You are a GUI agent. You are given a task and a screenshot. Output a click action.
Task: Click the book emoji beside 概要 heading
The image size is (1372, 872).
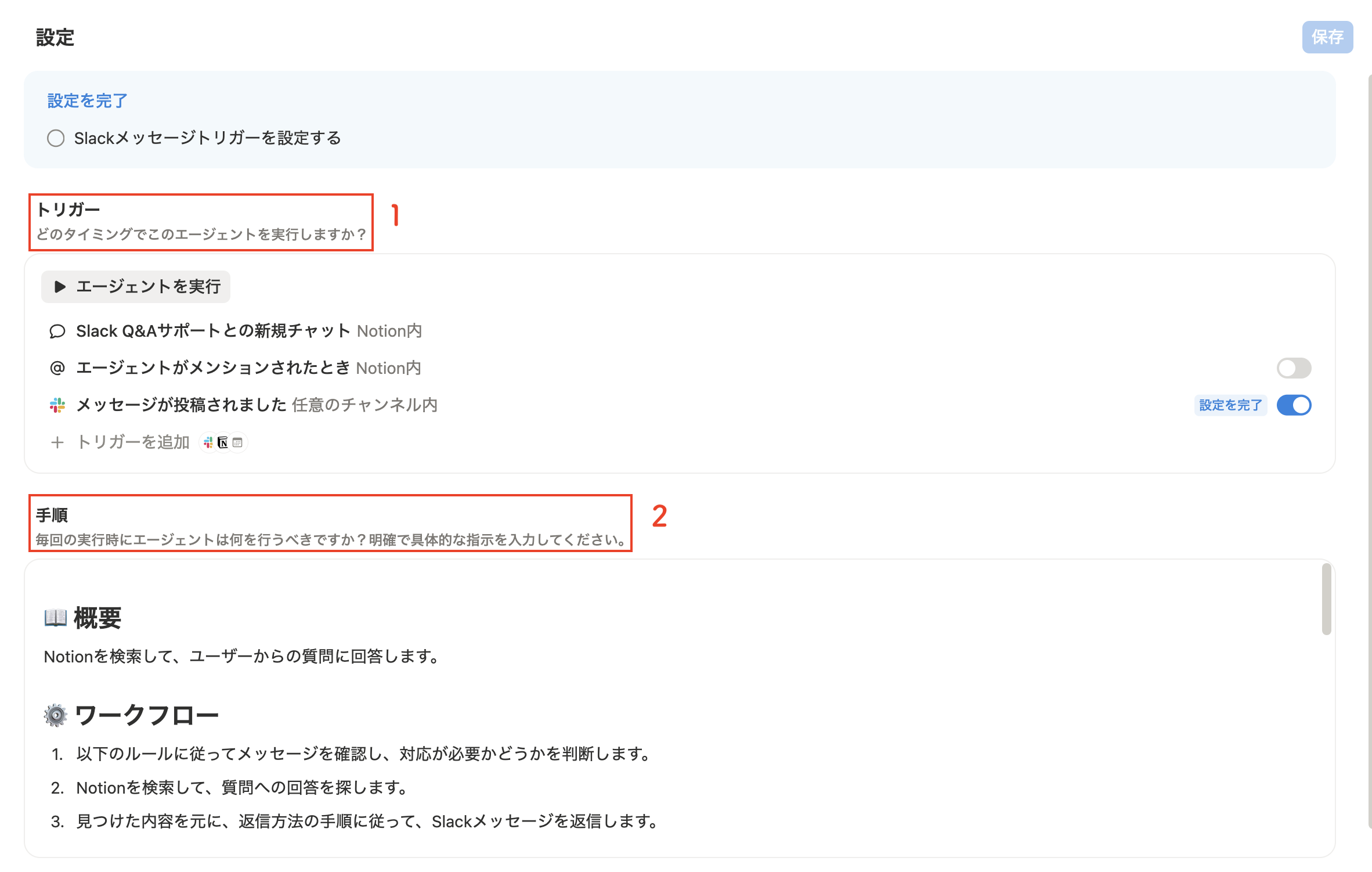click(x=56, y=618)
